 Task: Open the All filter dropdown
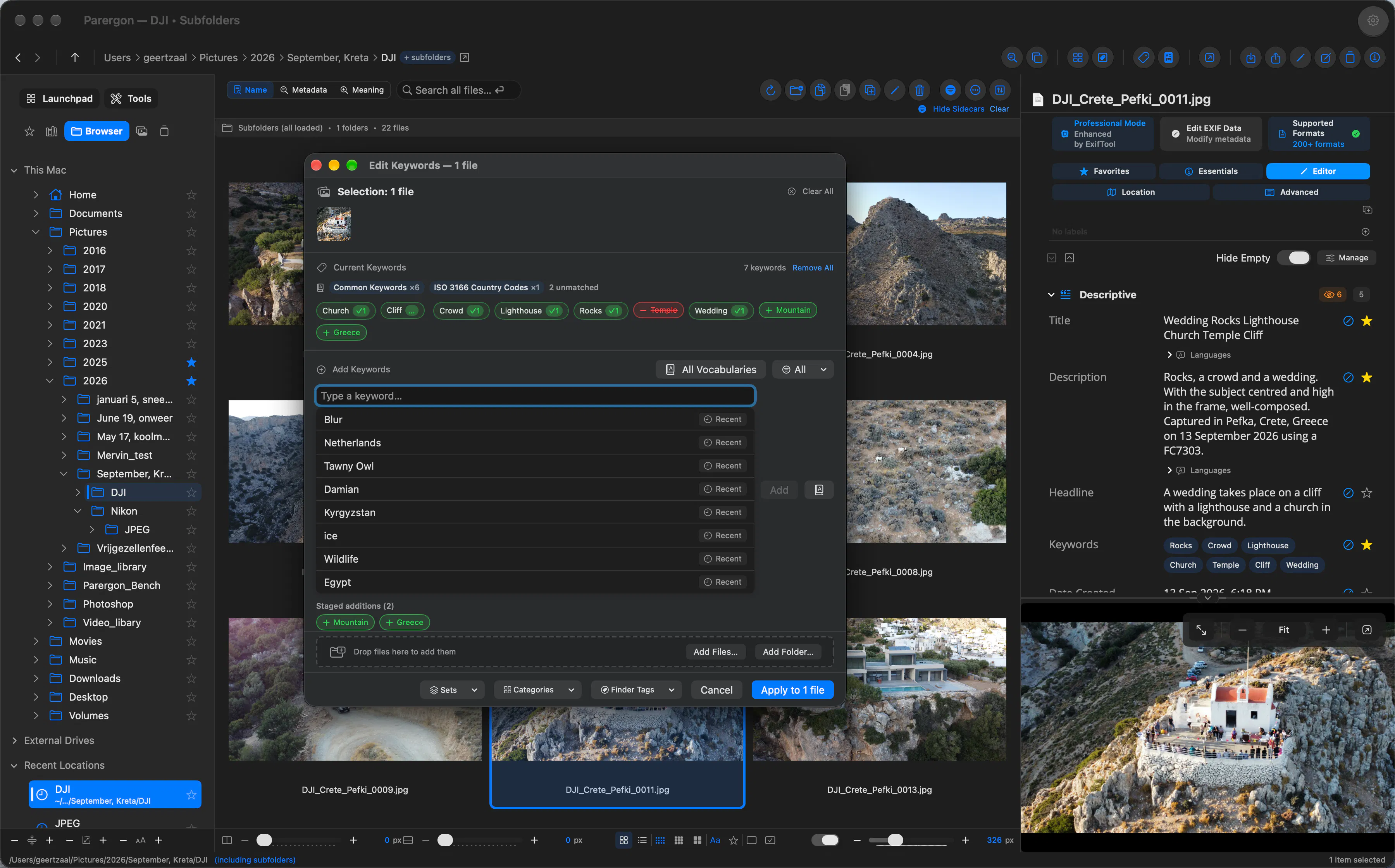tap(803, 370)
